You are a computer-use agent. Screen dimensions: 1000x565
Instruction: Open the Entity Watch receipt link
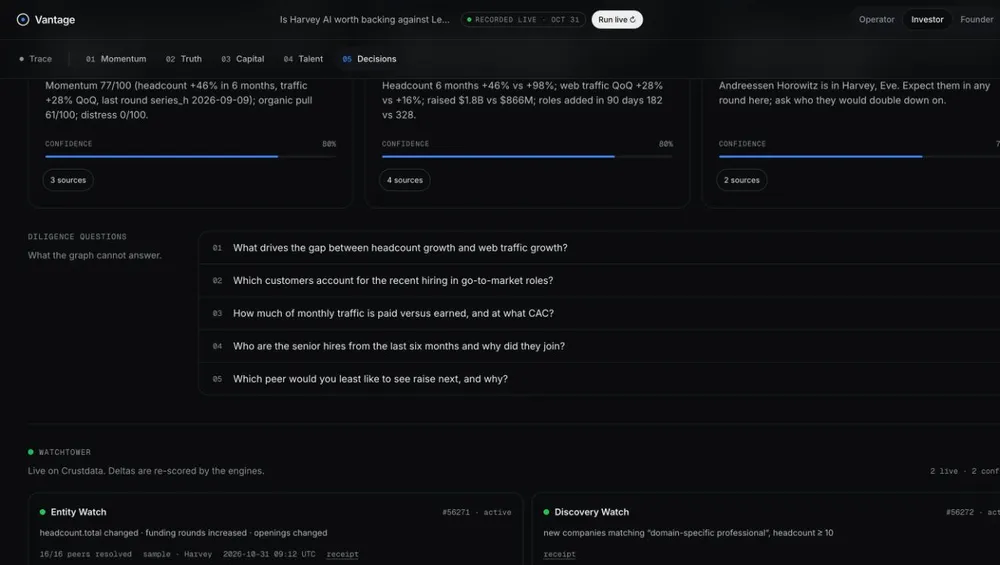click(342, 554)
